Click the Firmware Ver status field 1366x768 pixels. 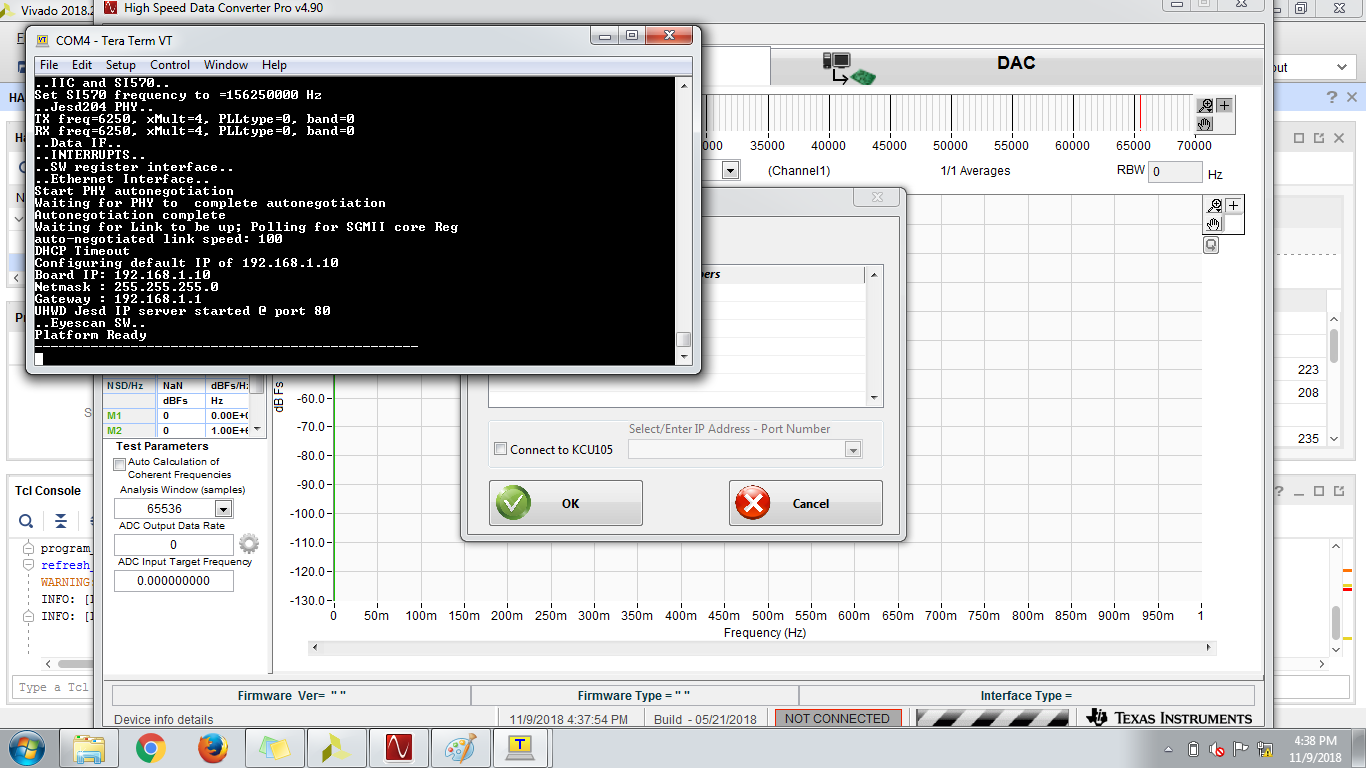[292, 695]
